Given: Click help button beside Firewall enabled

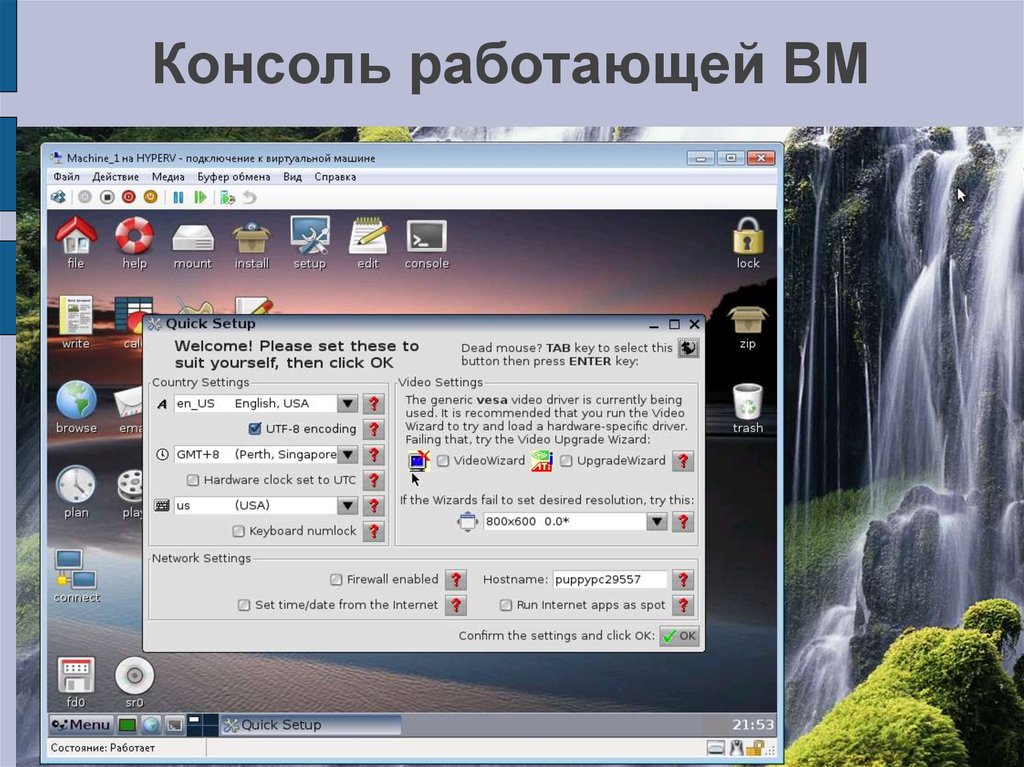Looking at the screenshot, I should [456, 579].
